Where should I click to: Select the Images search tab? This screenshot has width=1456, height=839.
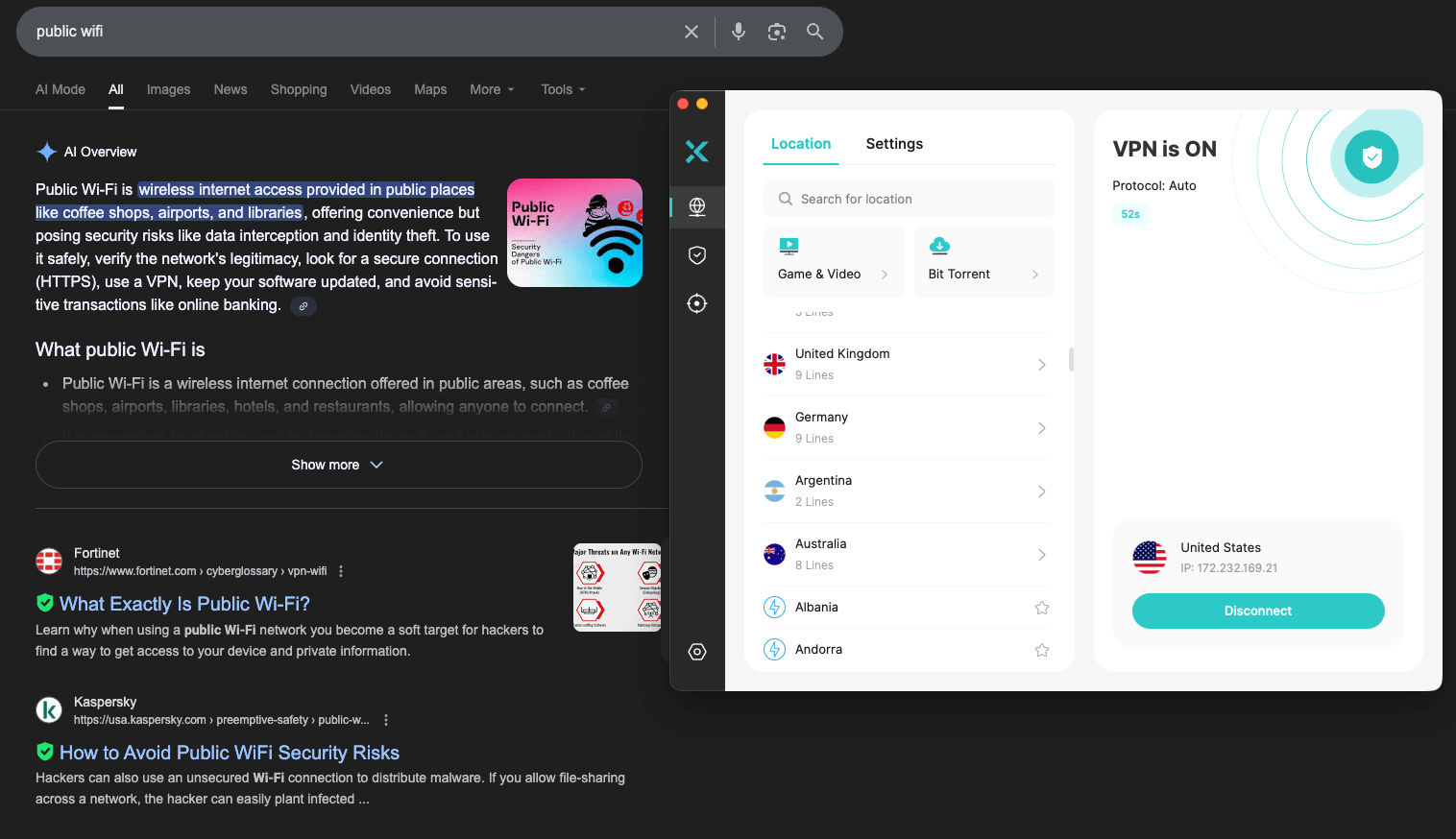tap(168, 89)
